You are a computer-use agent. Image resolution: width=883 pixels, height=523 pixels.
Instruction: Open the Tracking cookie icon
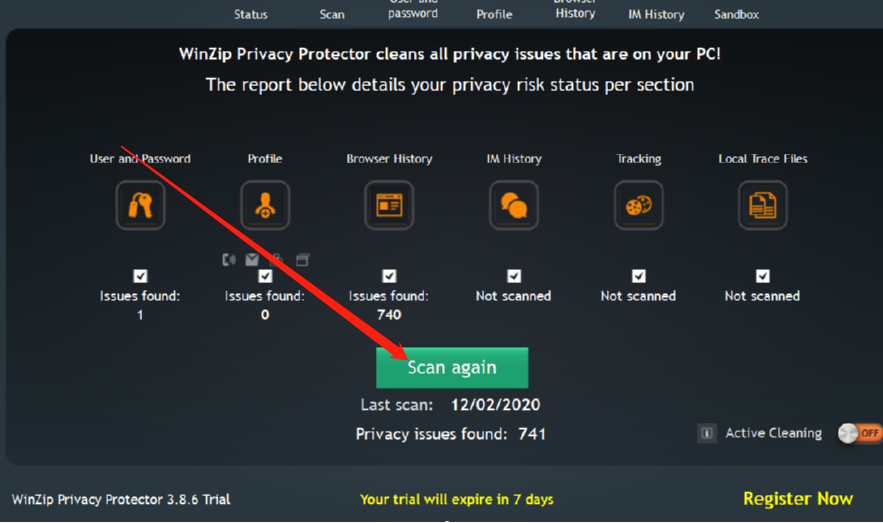click(638, 205)
